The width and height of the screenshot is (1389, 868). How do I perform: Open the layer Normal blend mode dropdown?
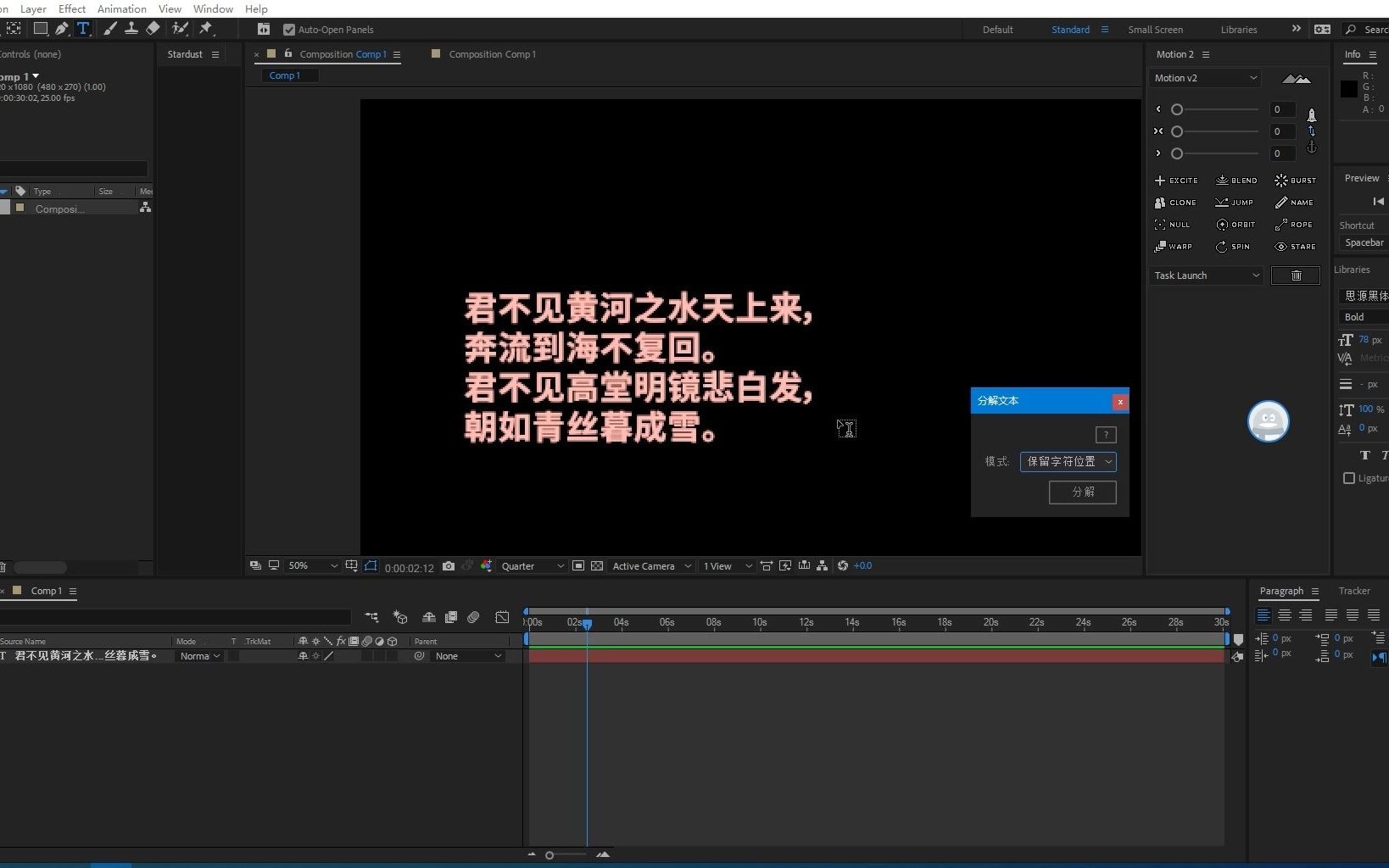(200, 656)
